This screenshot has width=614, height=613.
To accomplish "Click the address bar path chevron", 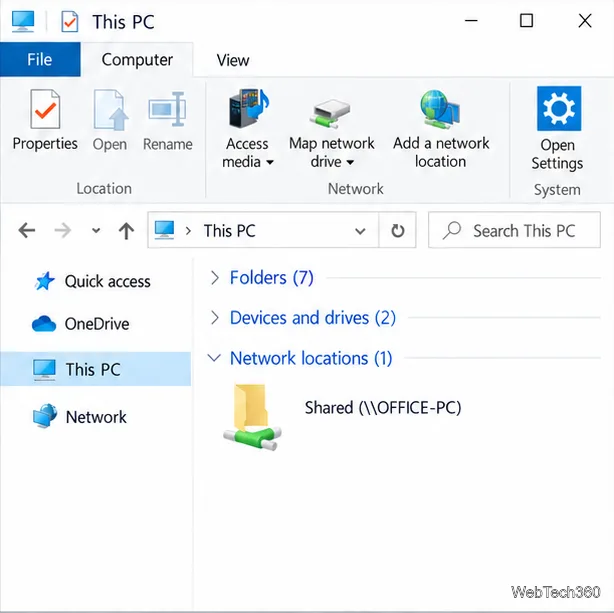I will tap(188, 231).
